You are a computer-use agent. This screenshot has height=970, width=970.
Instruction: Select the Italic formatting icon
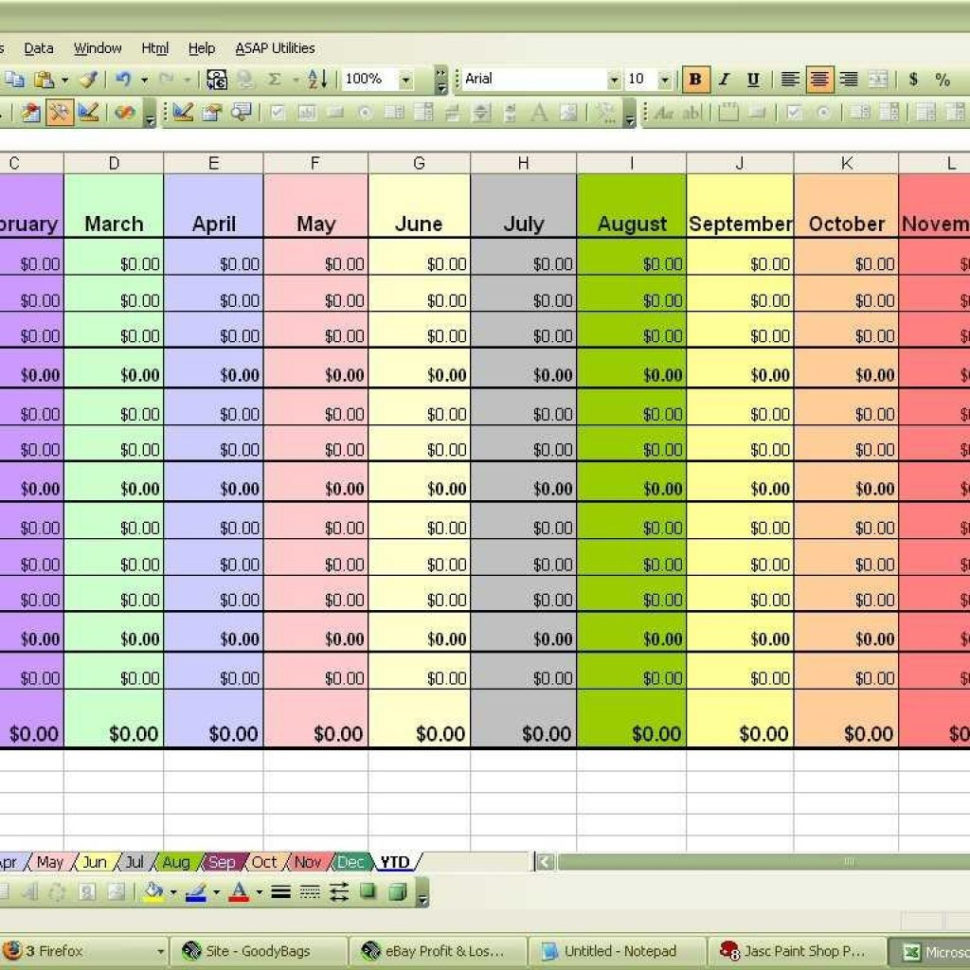tap(724, 79)
